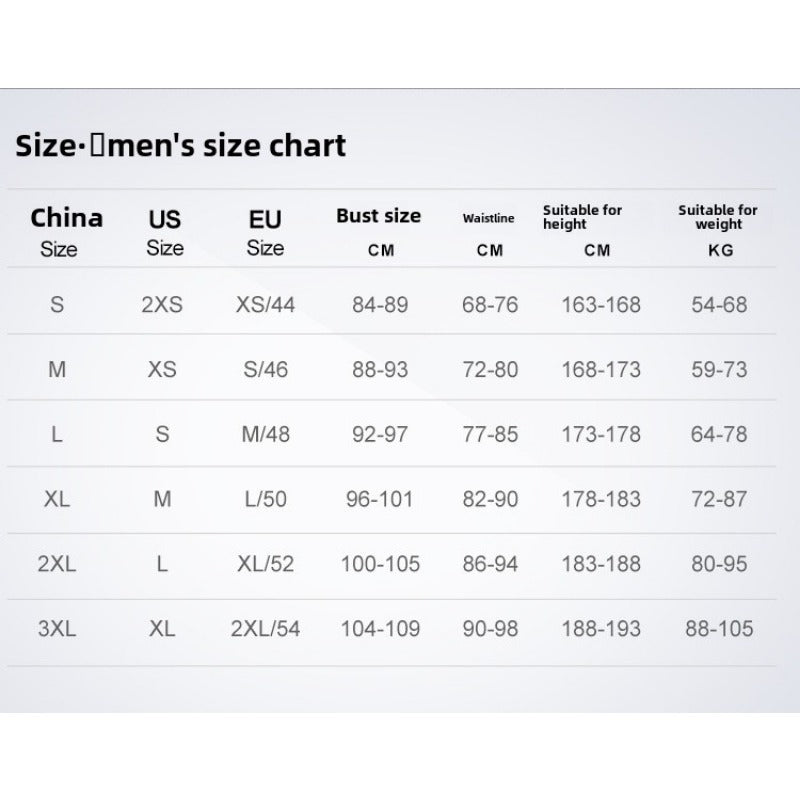Screen dimensions: 800x800
Task: Select the EU Size column header
Action: 265,232
